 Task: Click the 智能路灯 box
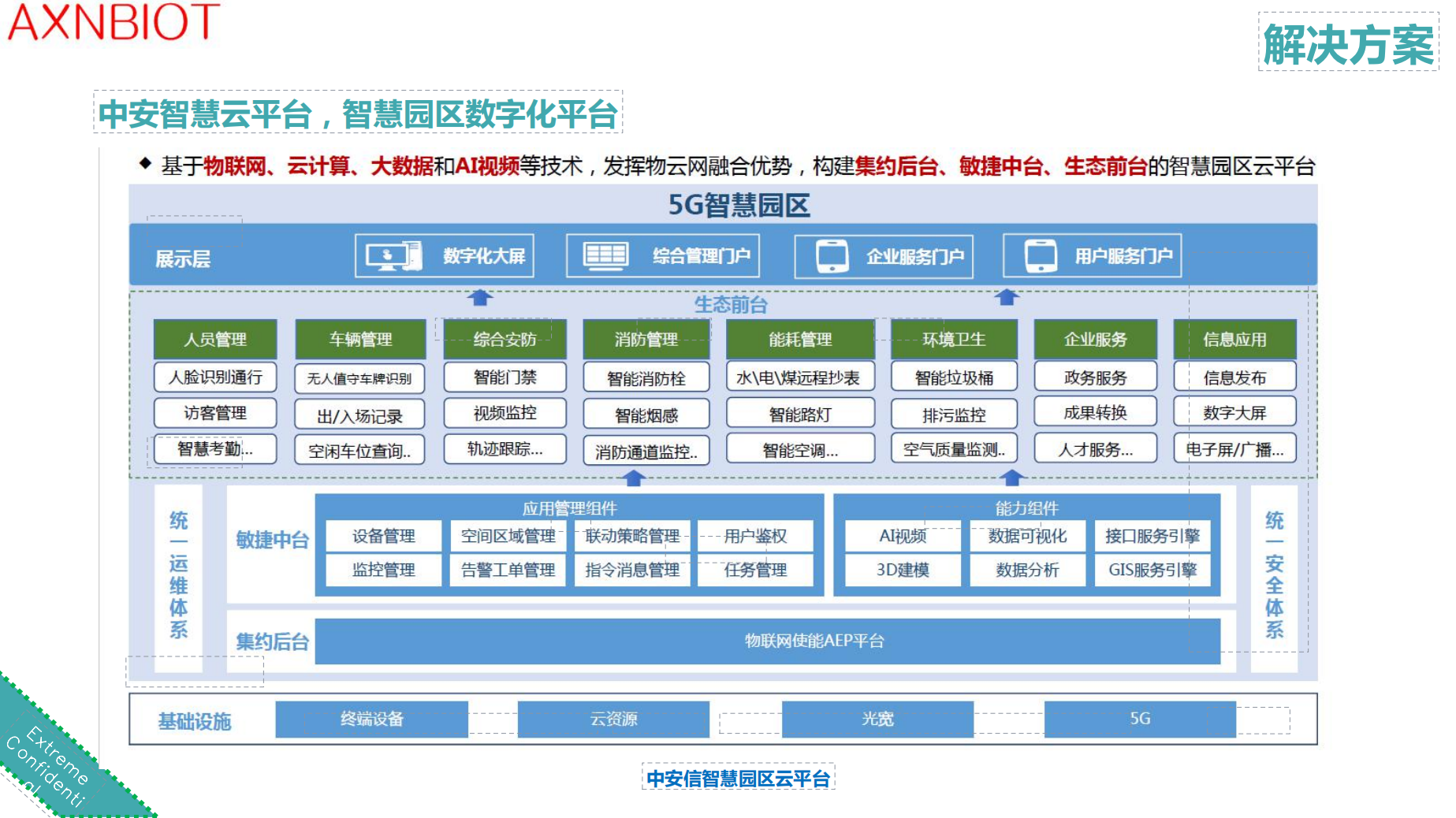(x=800, y=414)
